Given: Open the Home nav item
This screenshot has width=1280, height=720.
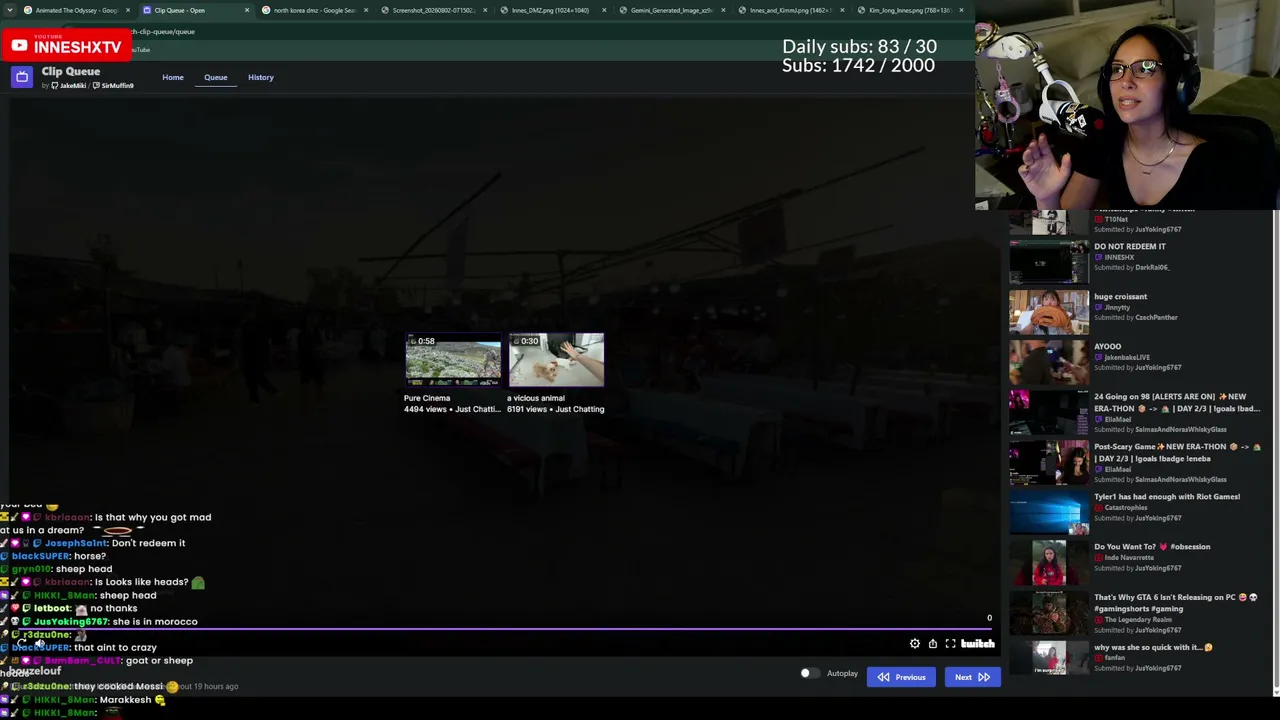Looking at the screenshot, I should click(x=173, y=77).
